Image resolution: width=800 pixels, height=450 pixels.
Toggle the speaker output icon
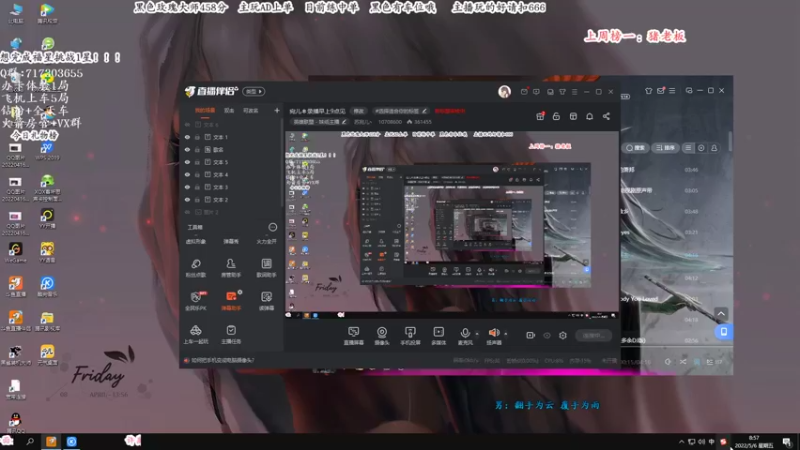click(x=493, y=333)
